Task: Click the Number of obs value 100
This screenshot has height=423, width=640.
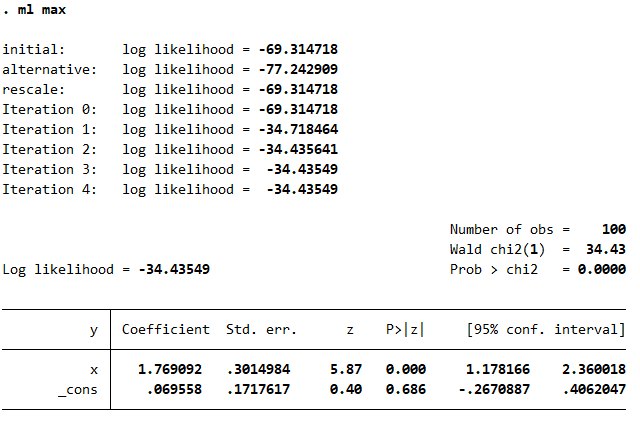Action: click(x=613, y=229)
